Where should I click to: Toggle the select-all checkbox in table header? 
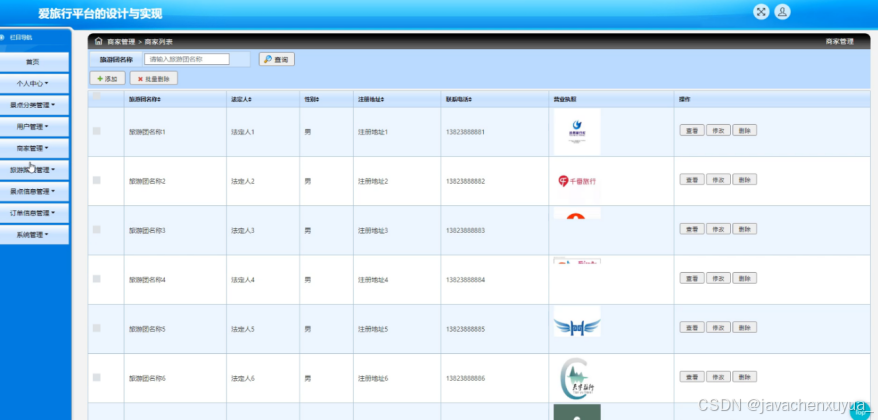(97, 96)
